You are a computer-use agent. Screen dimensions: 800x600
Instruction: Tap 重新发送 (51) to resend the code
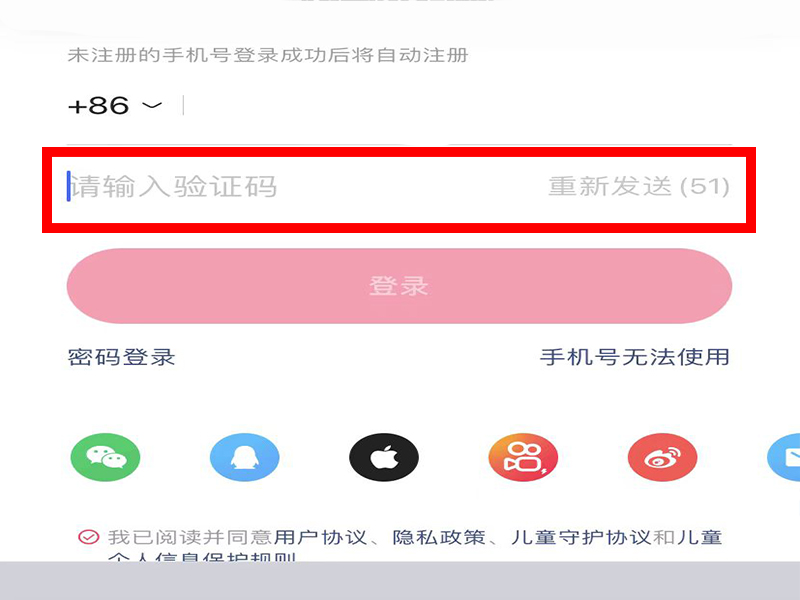(639, 186)
